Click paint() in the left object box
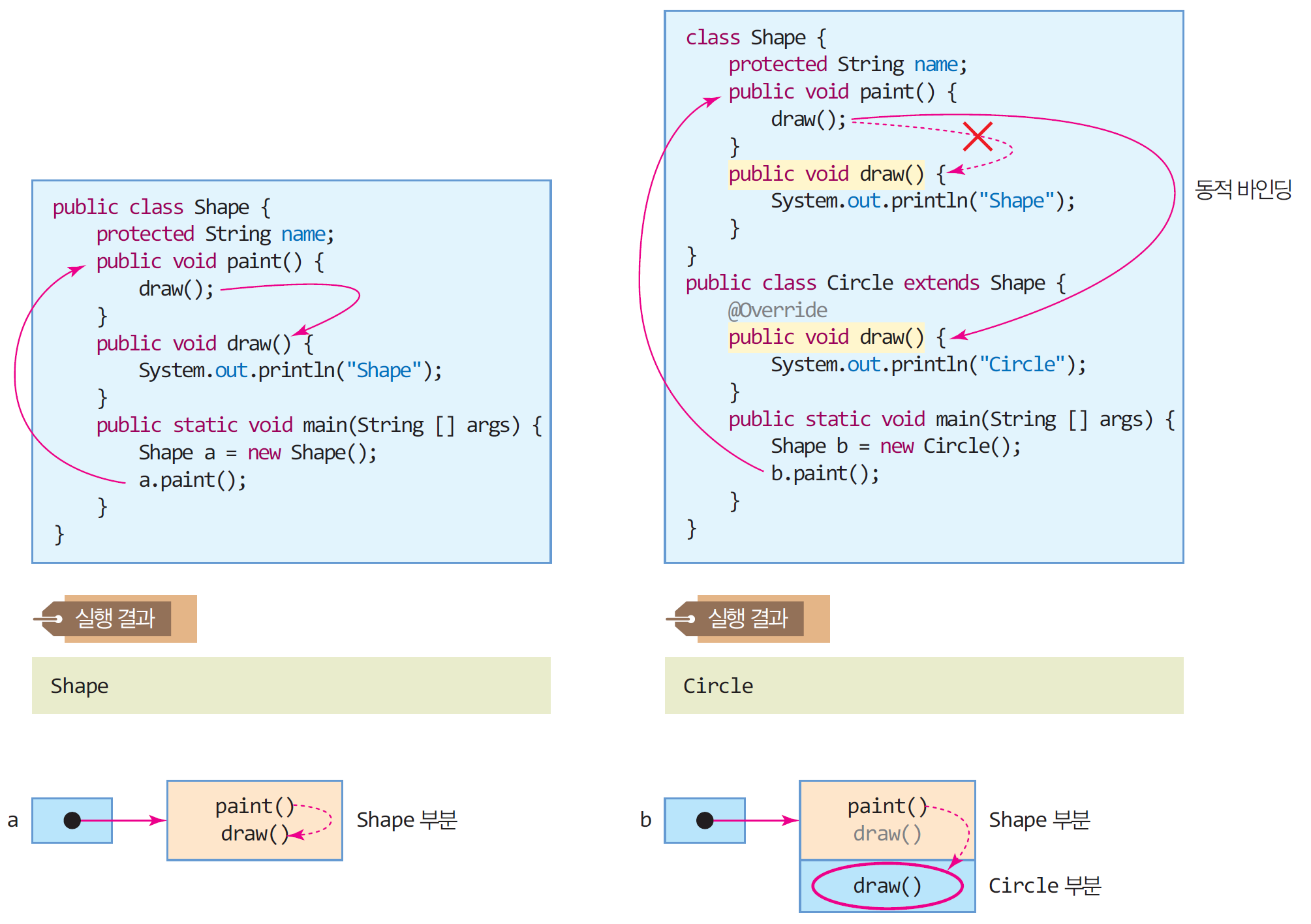1311x924 pixels. click(254, 807)
